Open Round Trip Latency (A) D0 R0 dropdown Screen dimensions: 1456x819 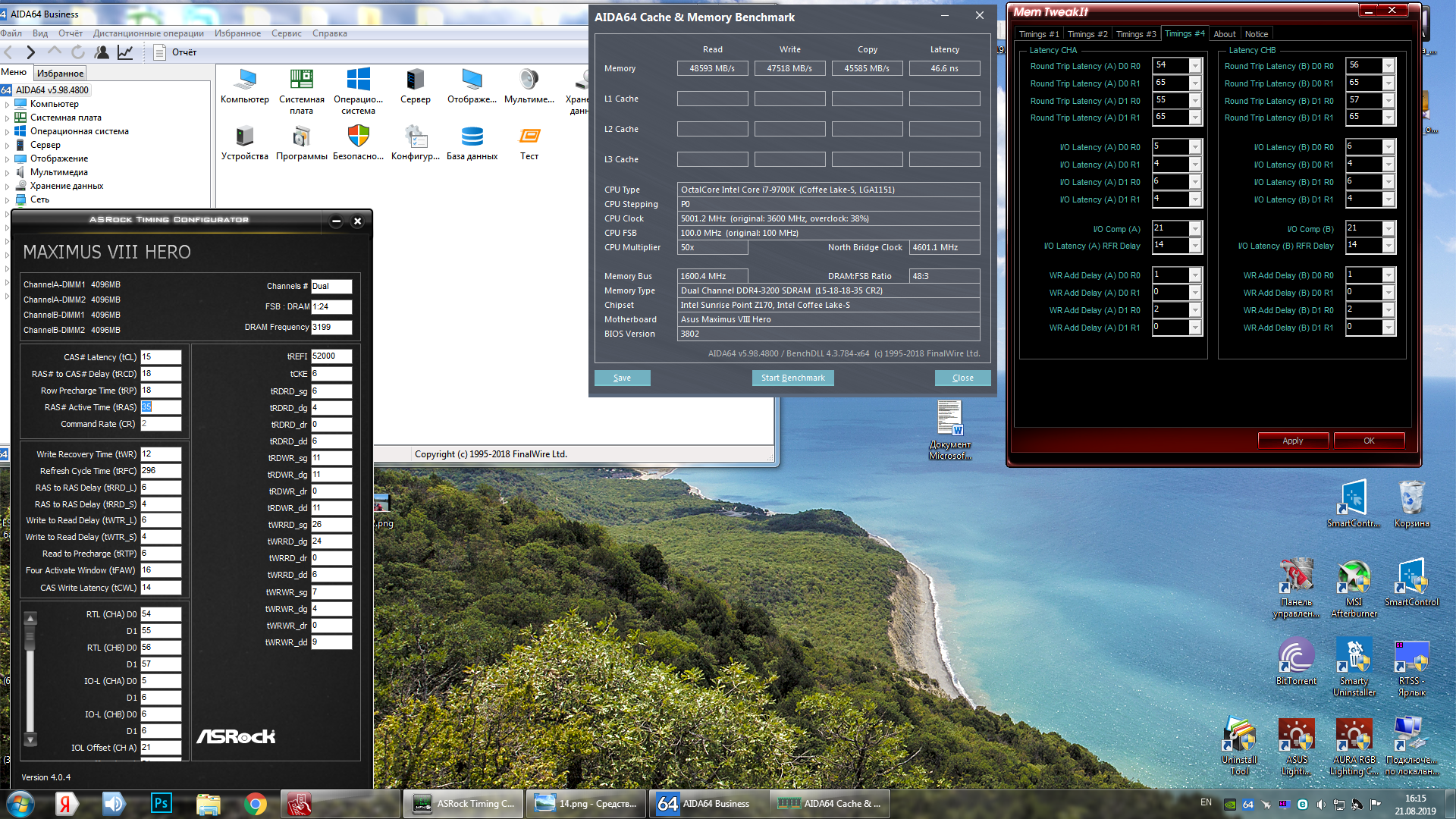click(1194, 66)
